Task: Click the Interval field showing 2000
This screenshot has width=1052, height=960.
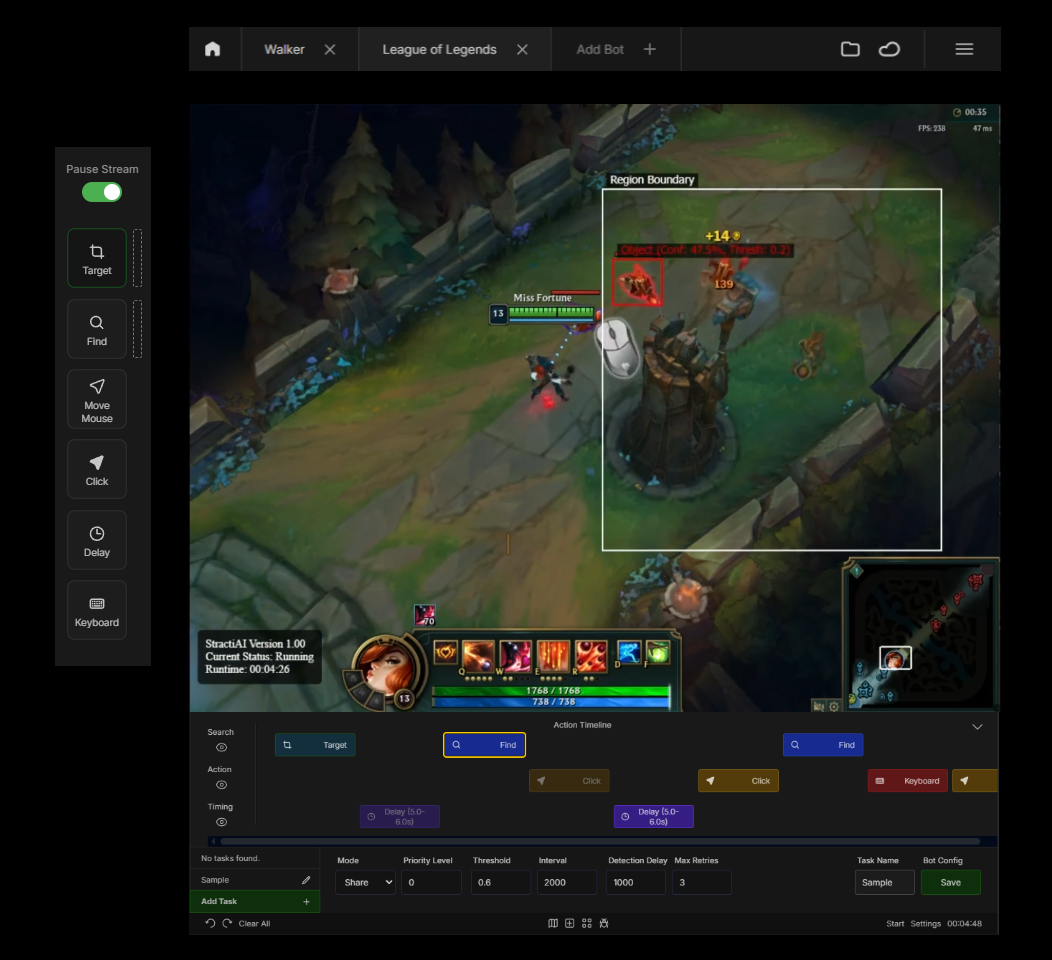Action: click(567, 882)
